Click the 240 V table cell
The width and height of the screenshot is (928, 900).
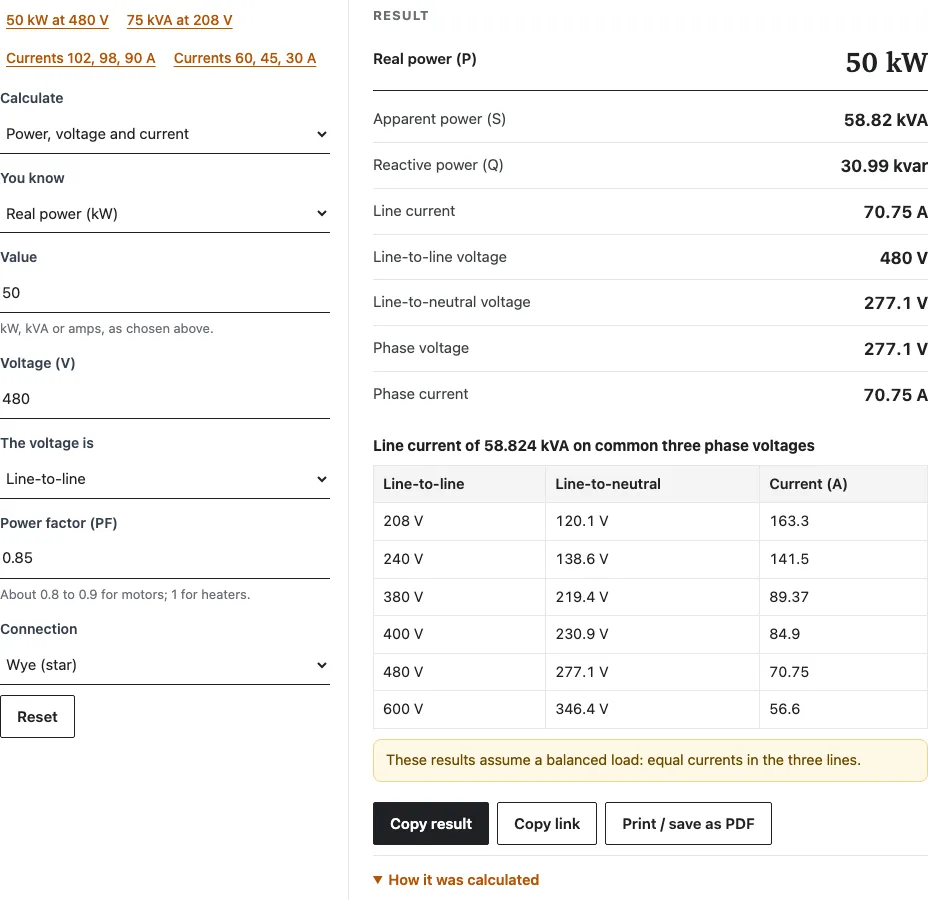coord(459,559)
